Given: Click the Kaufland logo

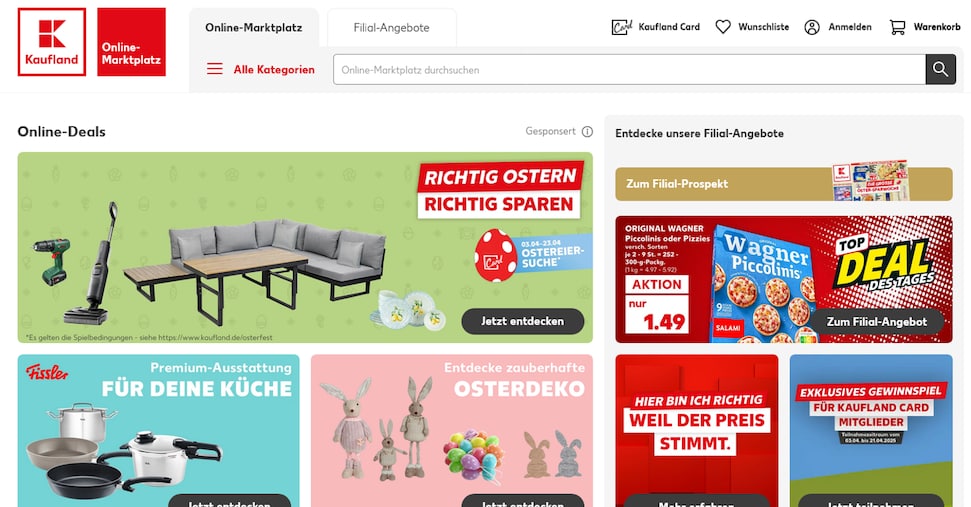Looking at the screenshot, I should pos(52,42).
